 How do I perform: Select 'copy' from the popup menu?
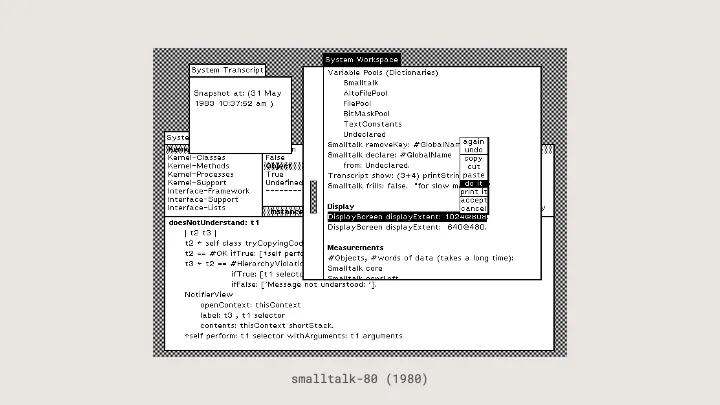click(x=473, y=158)
